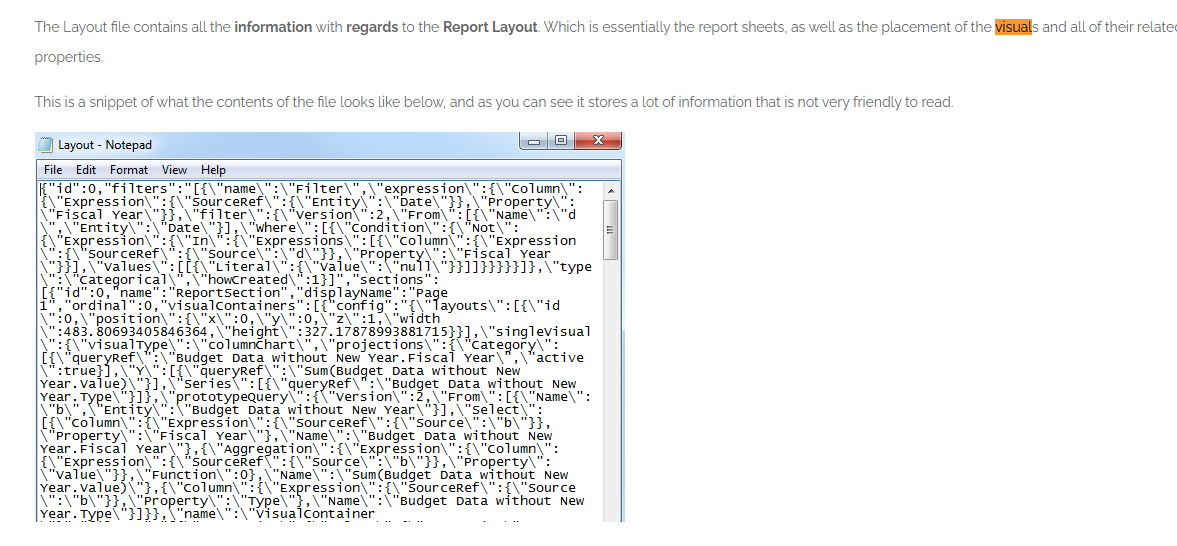Click the sentence starting 'This is a snippet'
This screenshot has height=546, width=1177.
pos(494,101)
